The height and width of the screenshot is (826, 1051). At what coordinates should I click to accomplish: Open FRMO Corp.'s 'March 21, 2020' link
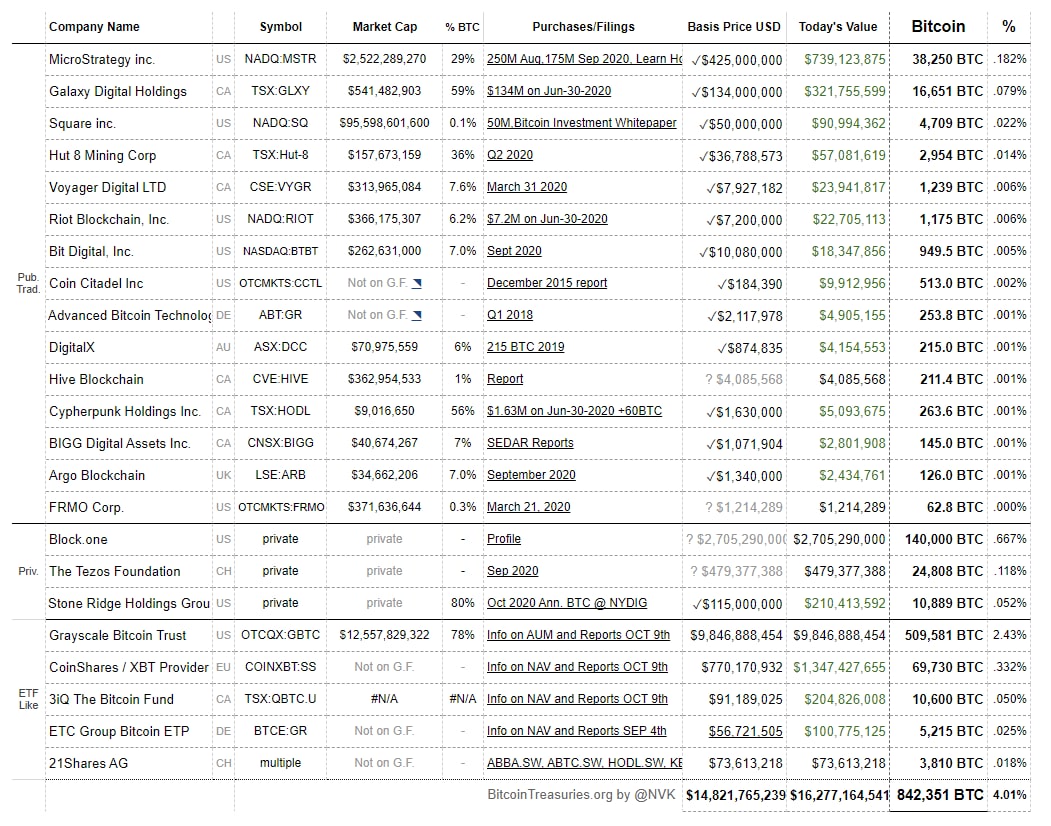point(529,507)
